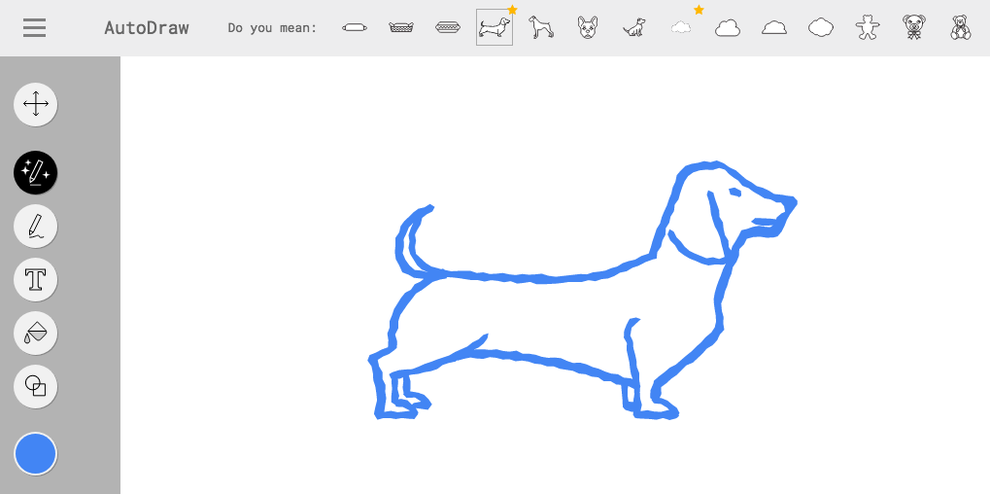Open the Shape tool
This screenshot has width=990, height=494.
point(36,386)
